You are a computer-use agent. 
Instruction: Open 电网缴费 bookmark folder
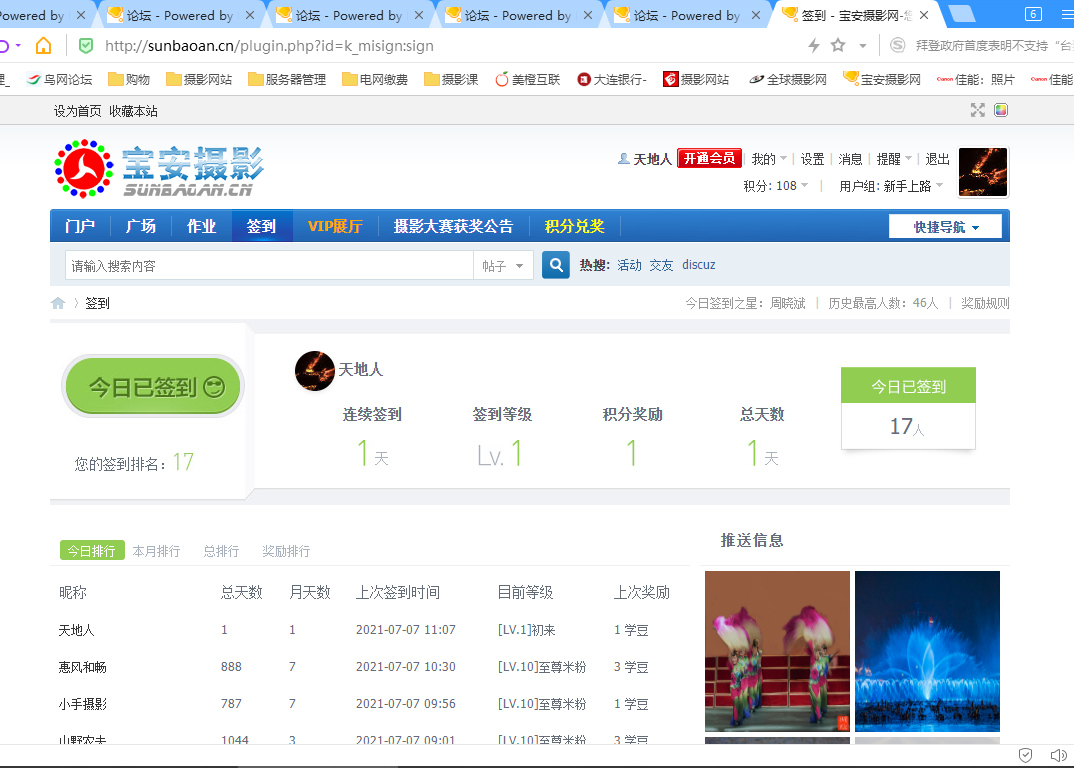pos(375,79)
